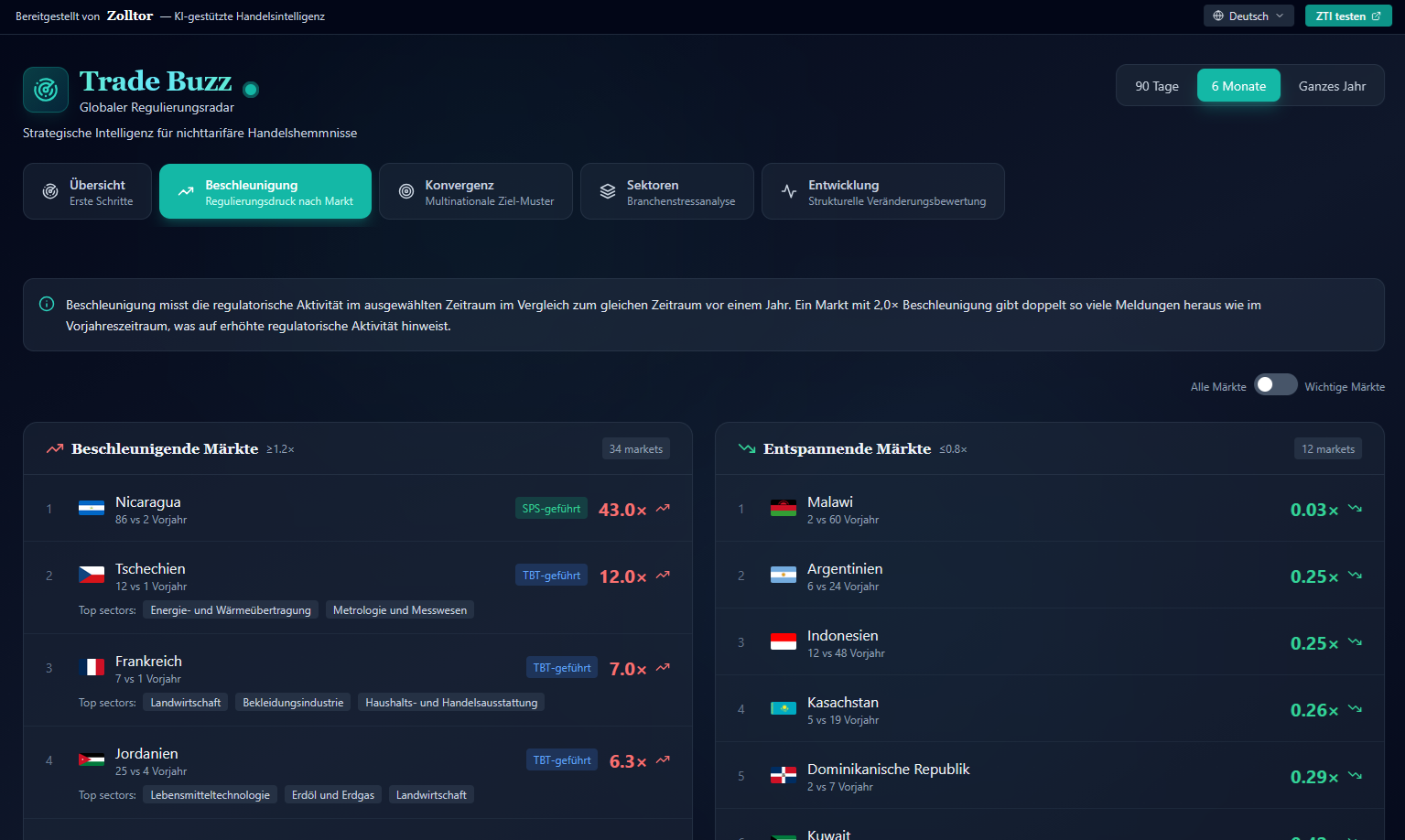Click the ZTI testen button
Viewport: 1405px width, 840px height.
1348,16
